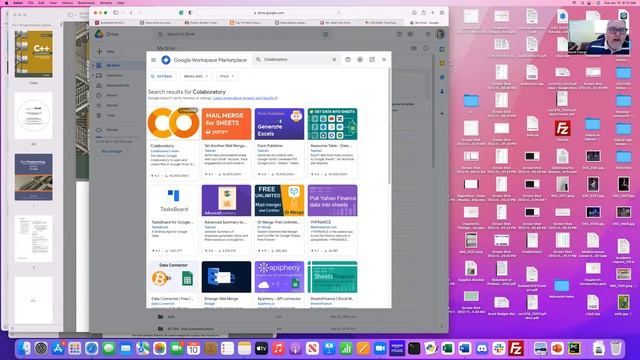
Task: Open the Form Publisher app card
Action: (x=279, y=143)
